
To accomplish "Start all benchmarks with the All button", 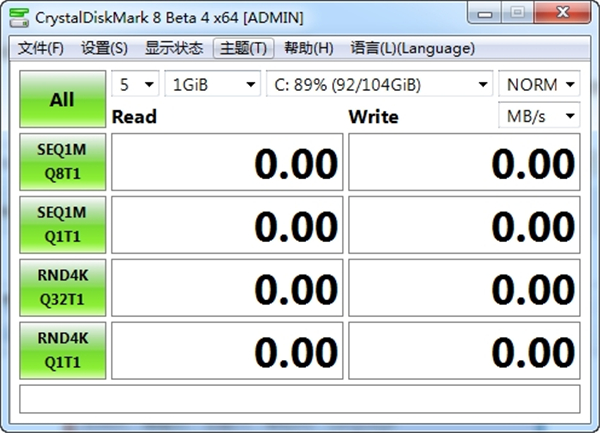I will [x=63, y=99].
